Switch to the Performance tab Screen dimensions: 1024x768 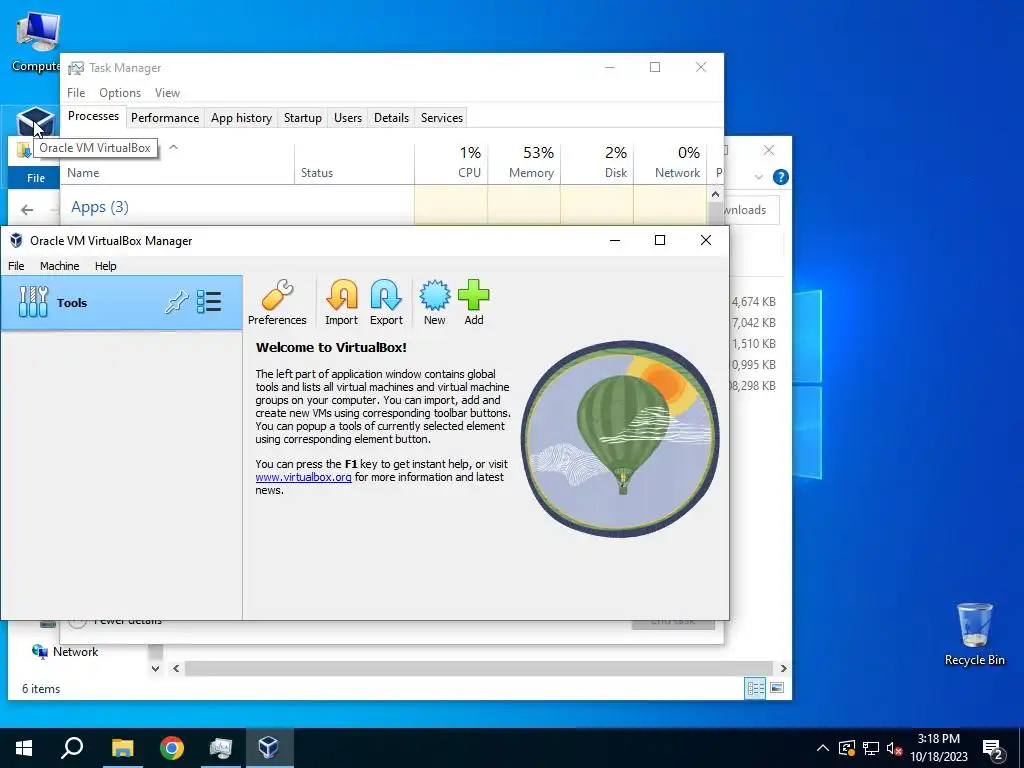pos(165,118)
